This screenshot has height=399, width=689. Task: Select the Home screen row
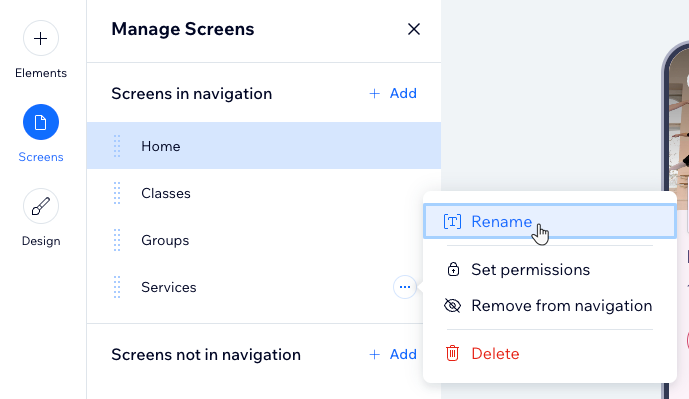(264, 145)
